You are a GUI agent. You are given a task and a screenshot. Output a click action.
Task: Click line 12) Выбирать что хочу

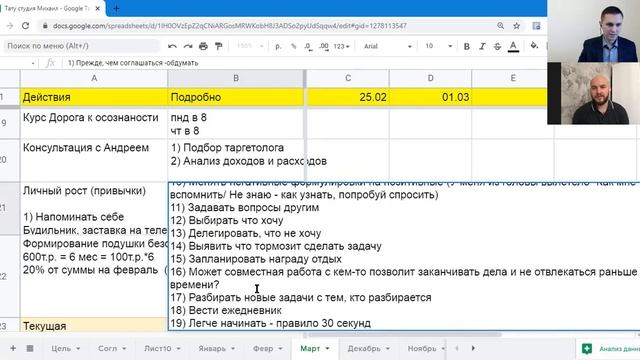[227, 220]
